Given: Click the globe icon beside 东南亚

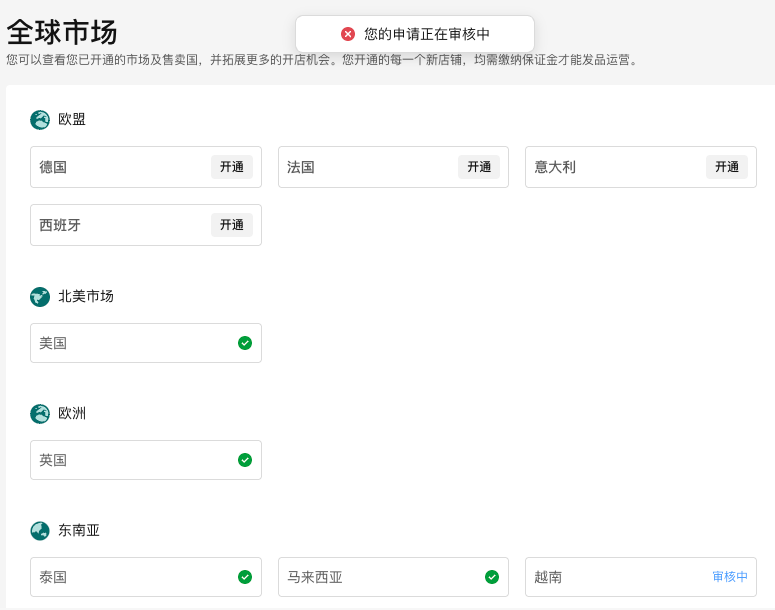Looking at the screenshot, I should click(40, 531).
